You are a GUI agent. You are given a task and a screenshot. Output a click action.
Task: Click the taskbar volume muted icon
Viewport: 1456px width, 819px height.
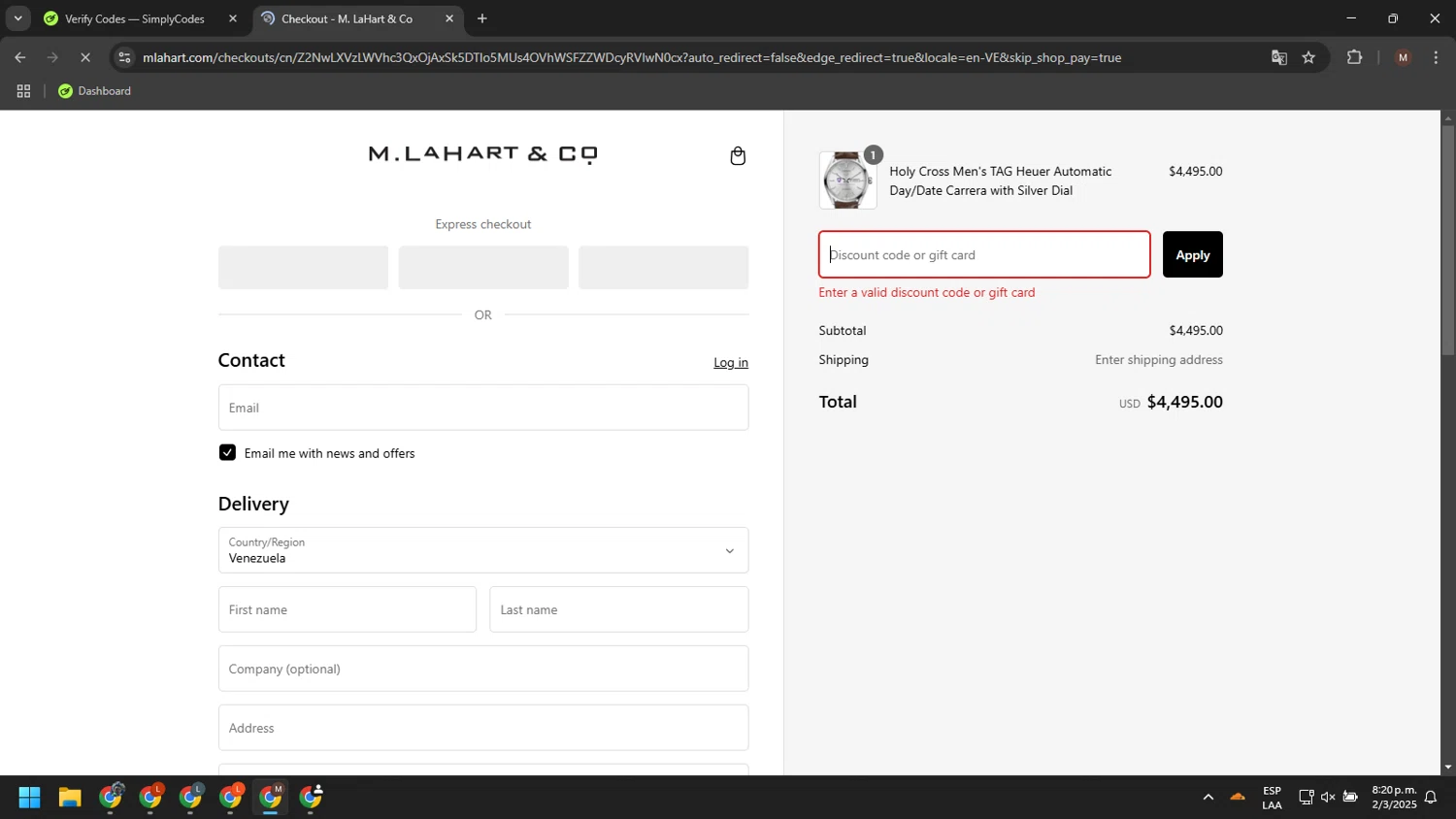click(1328, 798)
